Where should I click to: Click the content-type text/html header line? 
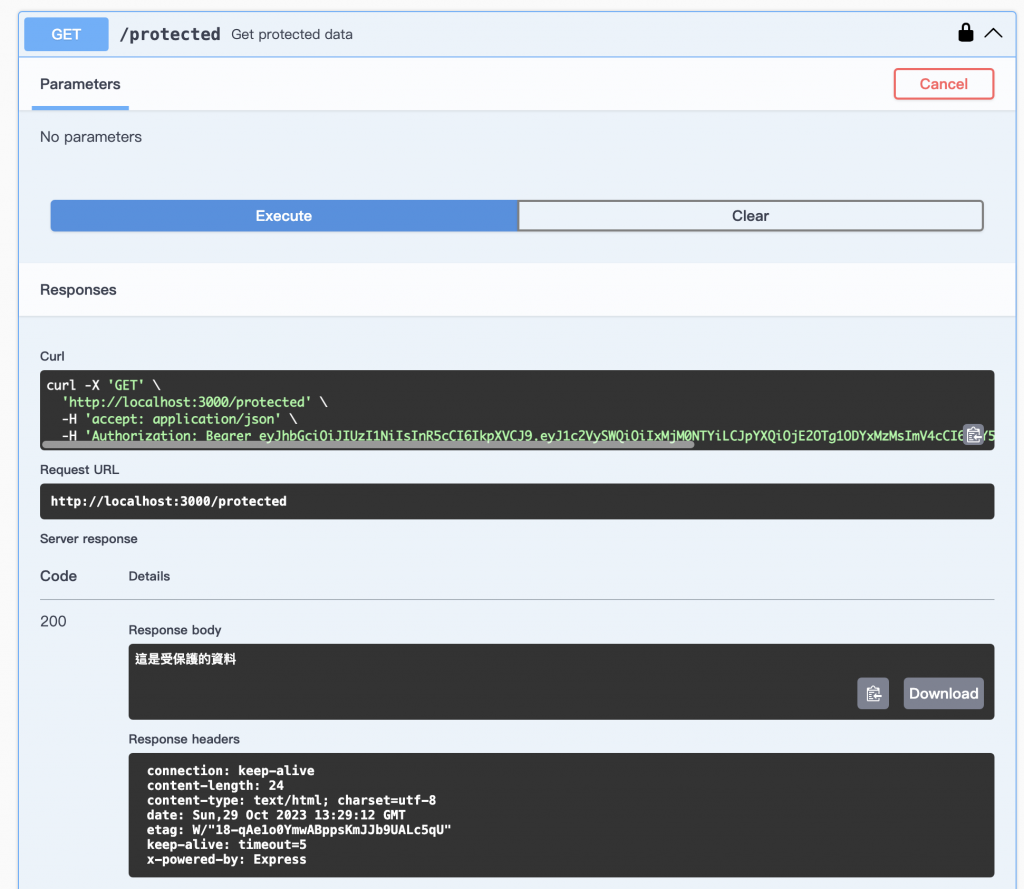[x=291, y=800]
